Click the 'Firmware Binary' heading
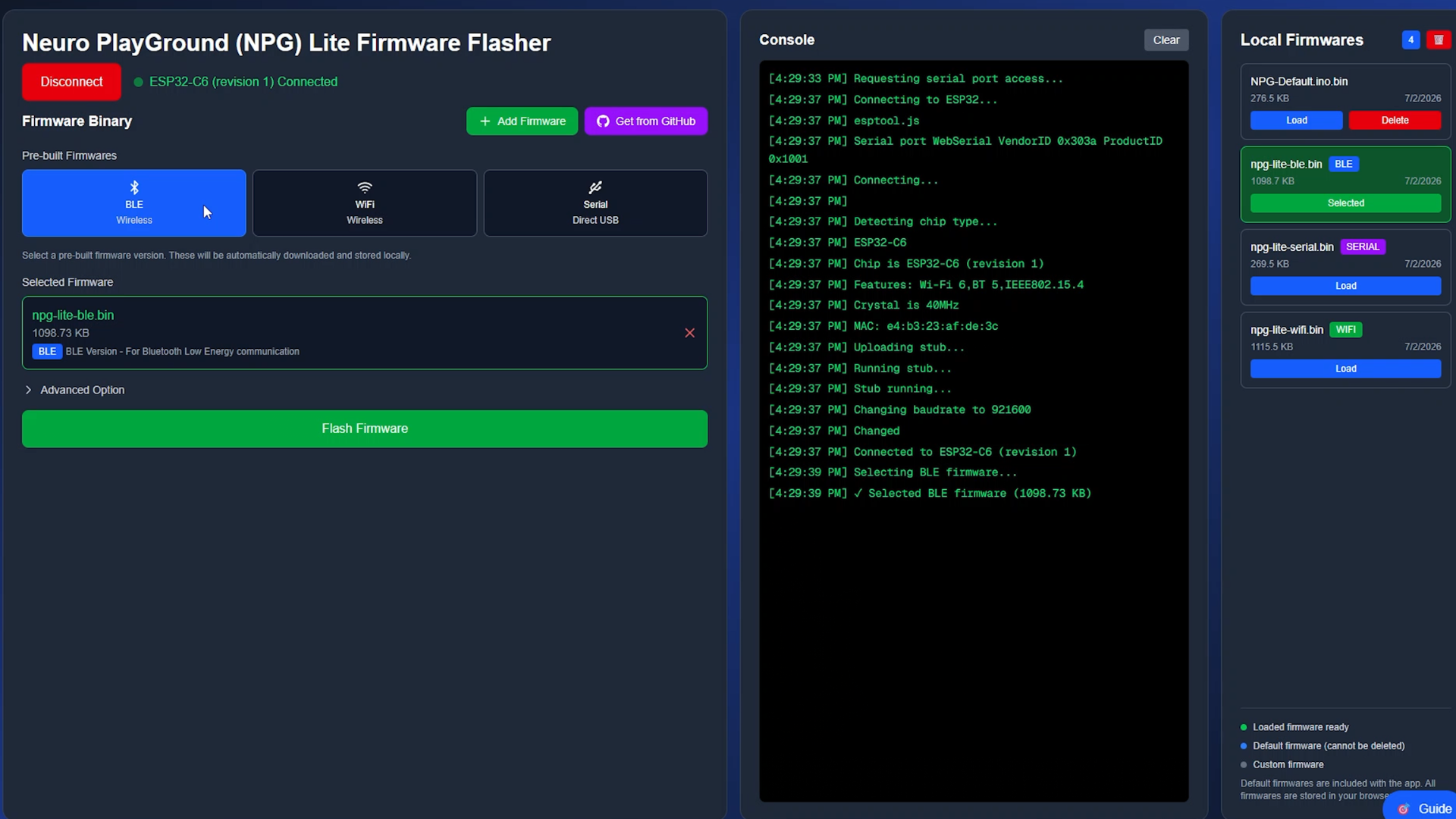Viewport: 1456px width, 819px height. pos(77,121)
